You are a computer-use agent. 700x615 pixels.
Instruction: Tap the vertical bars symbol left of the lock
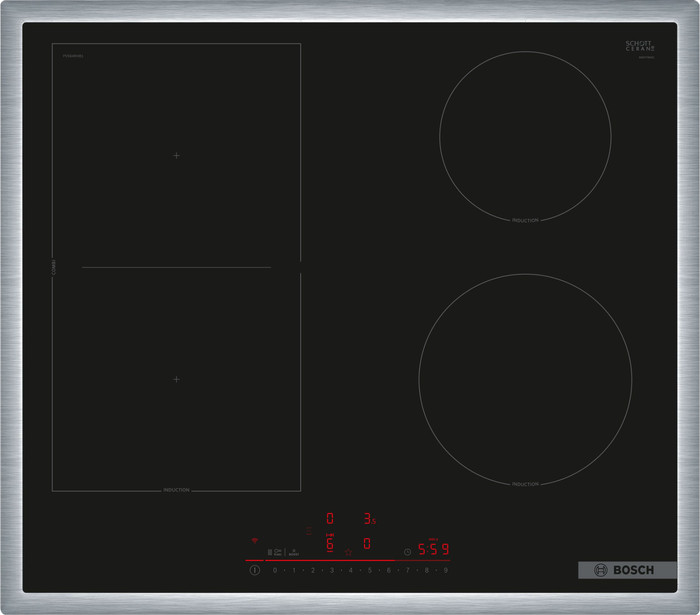point(270,553)
